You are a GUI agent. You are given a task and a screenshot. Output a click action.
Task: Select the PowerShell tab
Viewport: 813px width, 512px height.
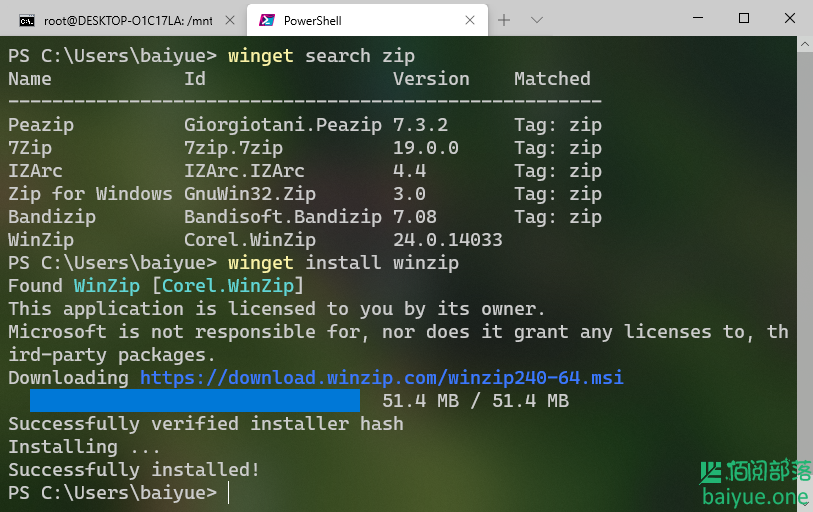point(367,20)
